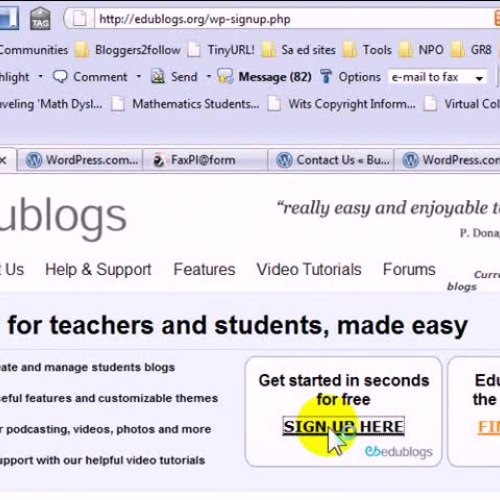
Task: Click the TAG toolbar icon
Action: [x=40, y=19]
